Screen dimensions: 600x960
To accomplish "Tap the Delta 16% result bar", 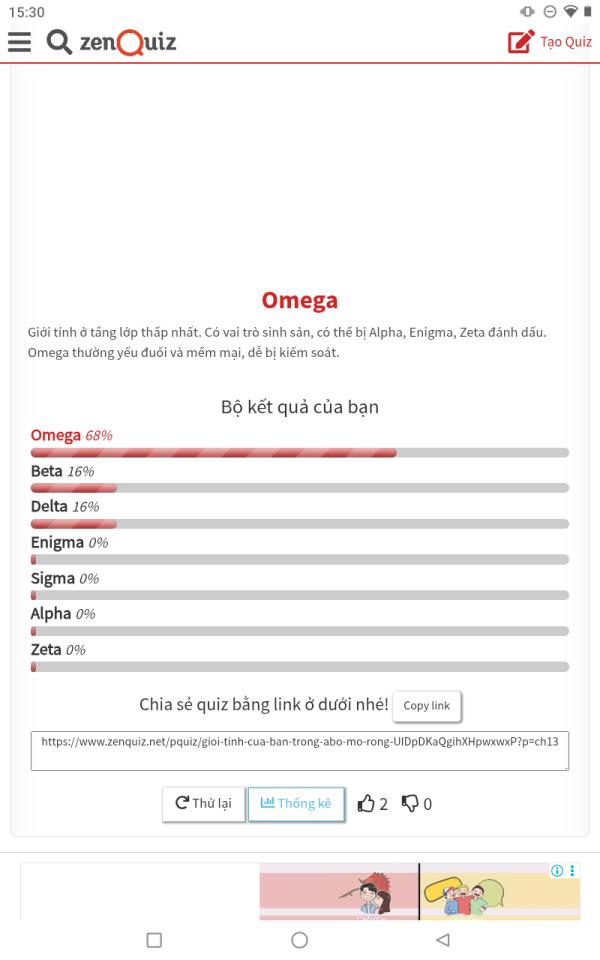I will pos(299,524).
